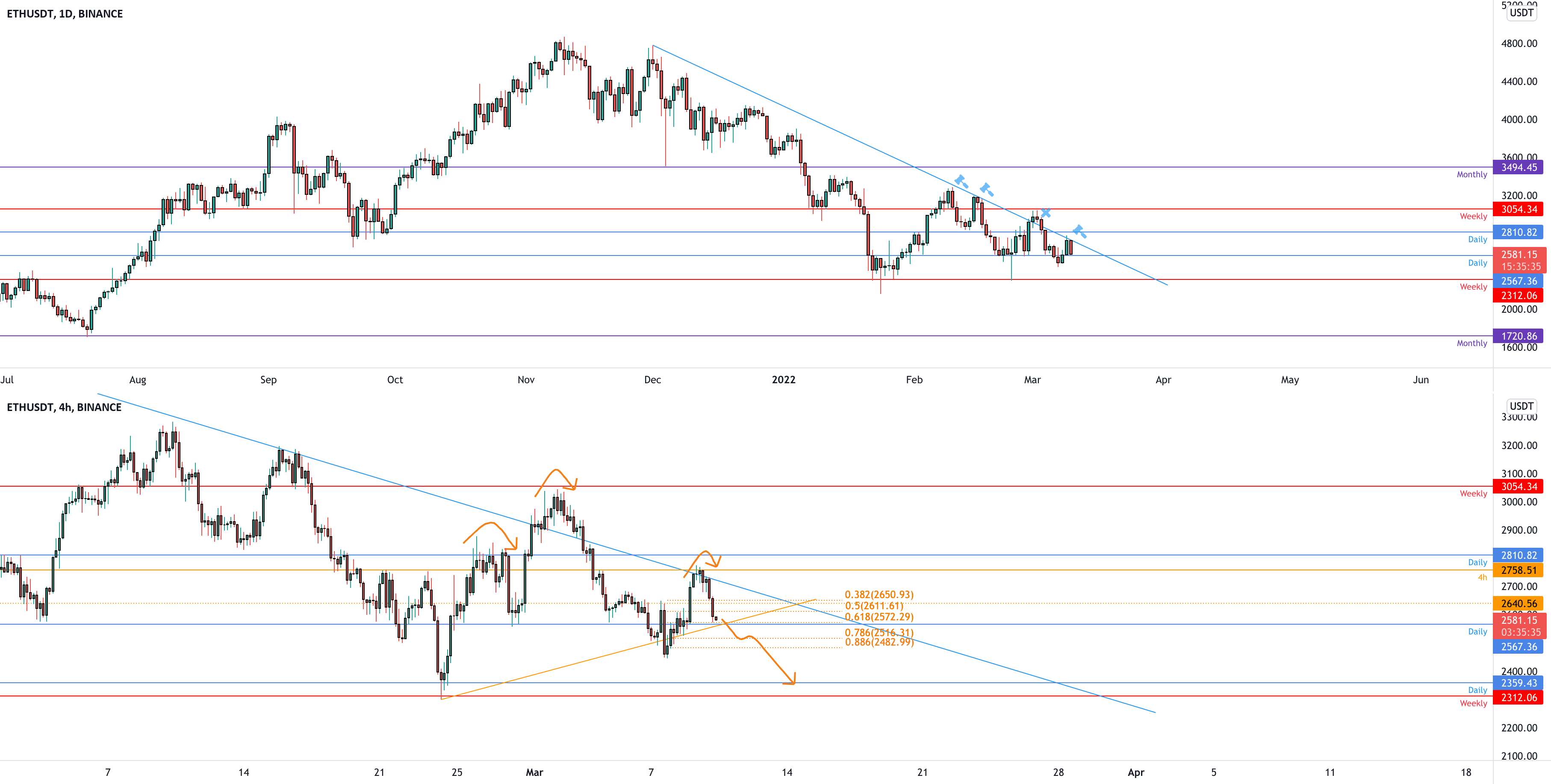1551x784 pixels.
Task: Click the 2200.00 value on 4h price axis
Action: point(1519,728)
